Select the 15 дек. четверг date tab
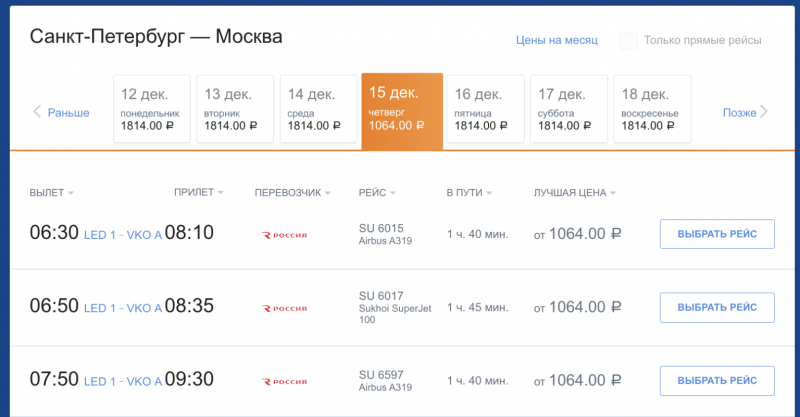The height and width of the screenshot is (417, 800). pos(402,111)
